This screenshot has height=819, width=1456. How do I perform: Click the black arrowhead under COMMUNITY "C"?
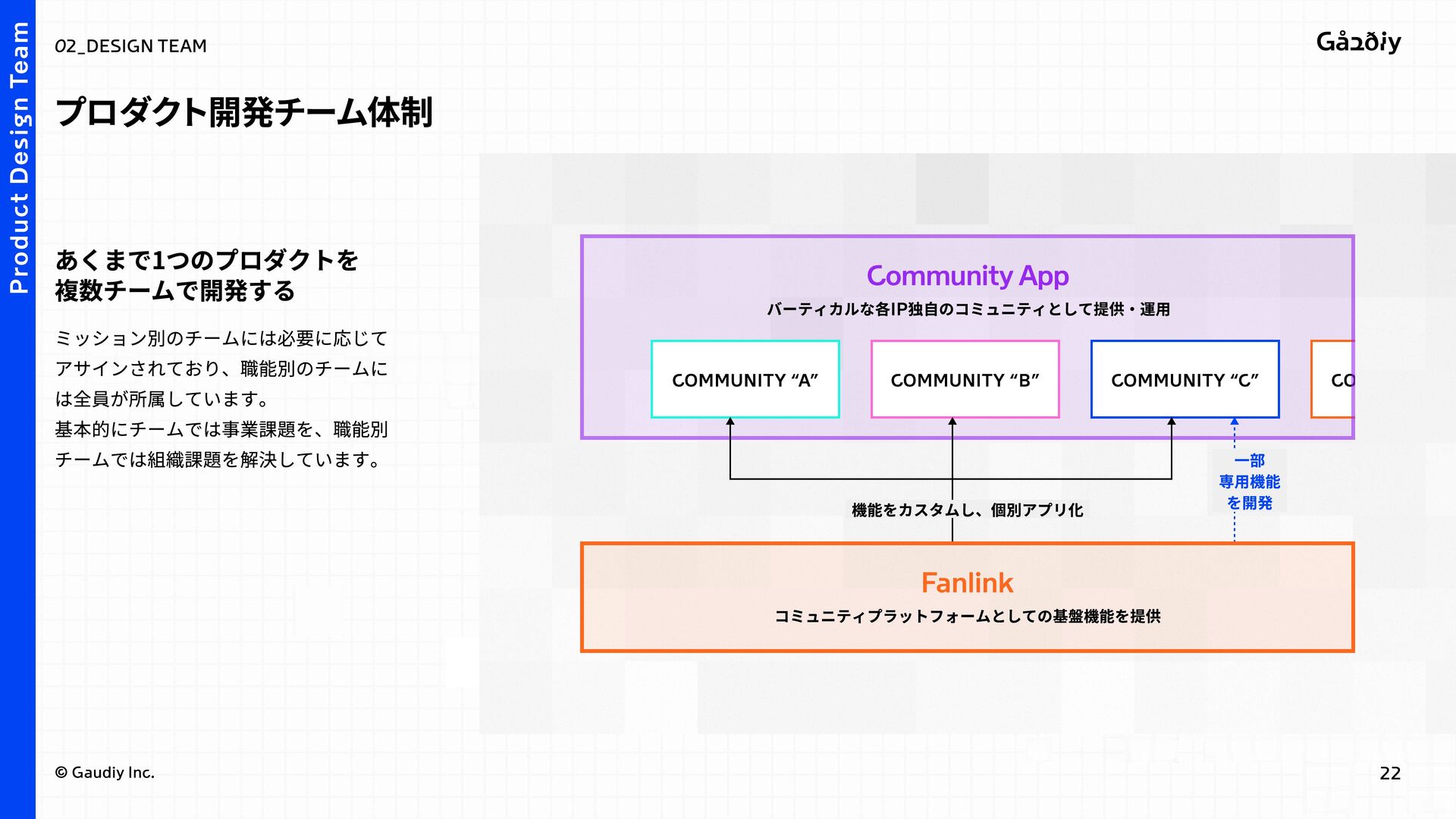click(1172, 422)
